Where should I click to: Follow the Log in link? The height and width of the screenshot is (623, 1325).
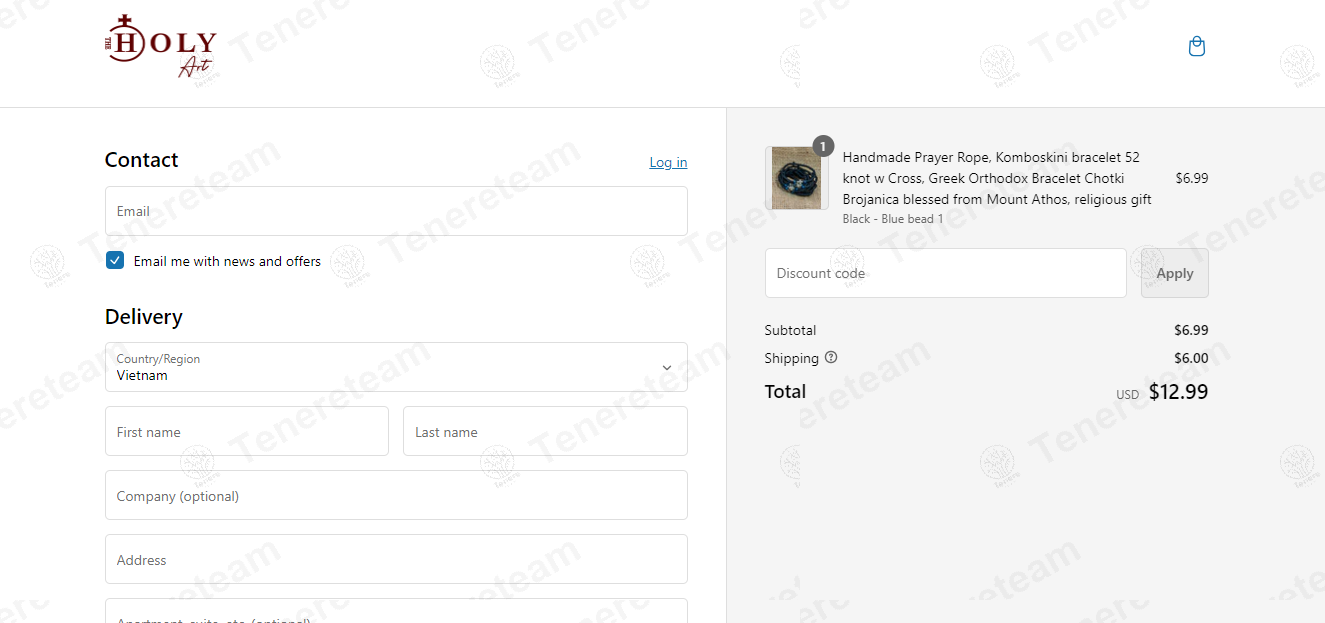click(x=668, y=162)
